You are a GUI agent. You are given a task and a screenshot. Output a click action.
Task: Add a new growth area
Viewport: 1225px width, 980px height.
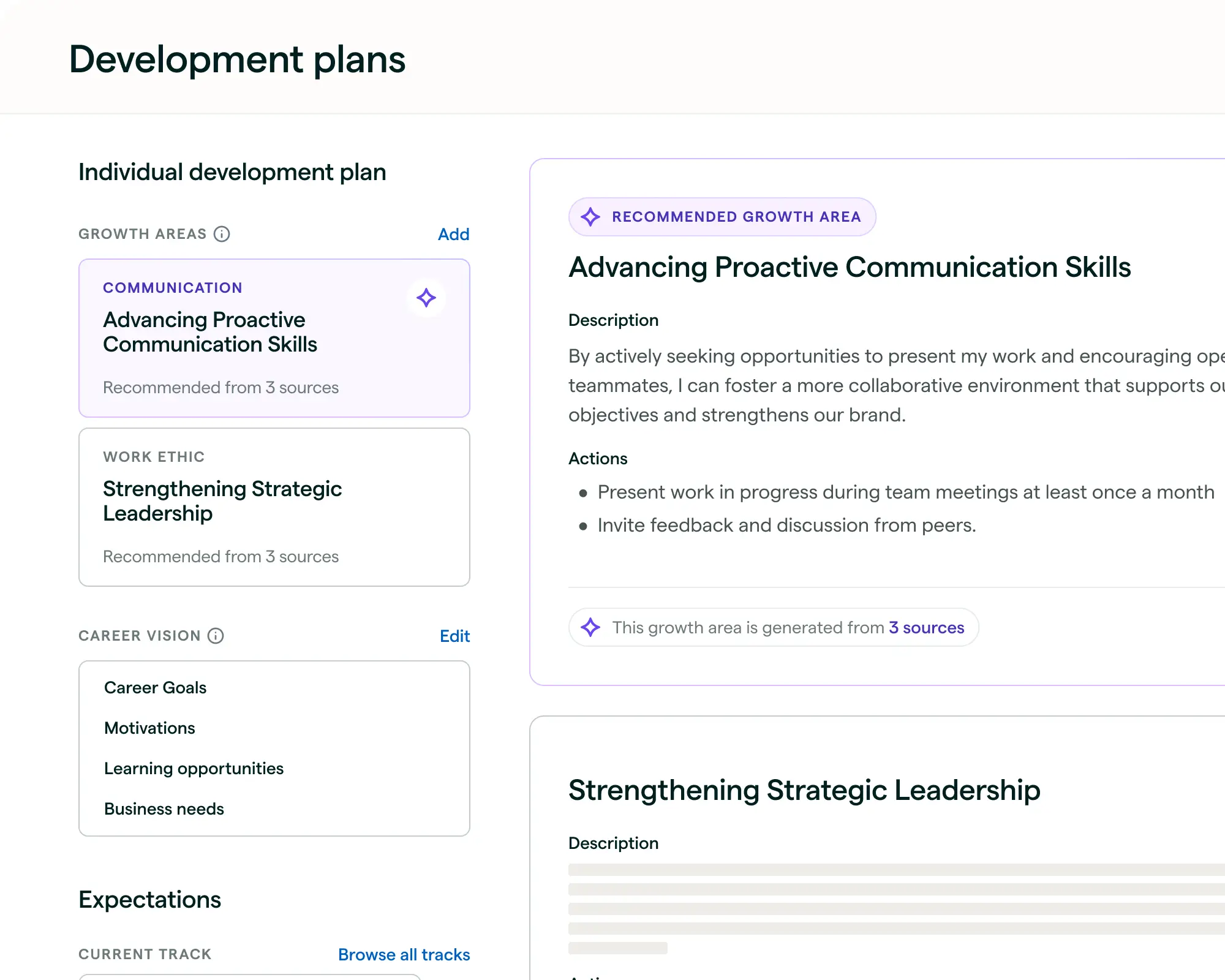pos(453,234)
